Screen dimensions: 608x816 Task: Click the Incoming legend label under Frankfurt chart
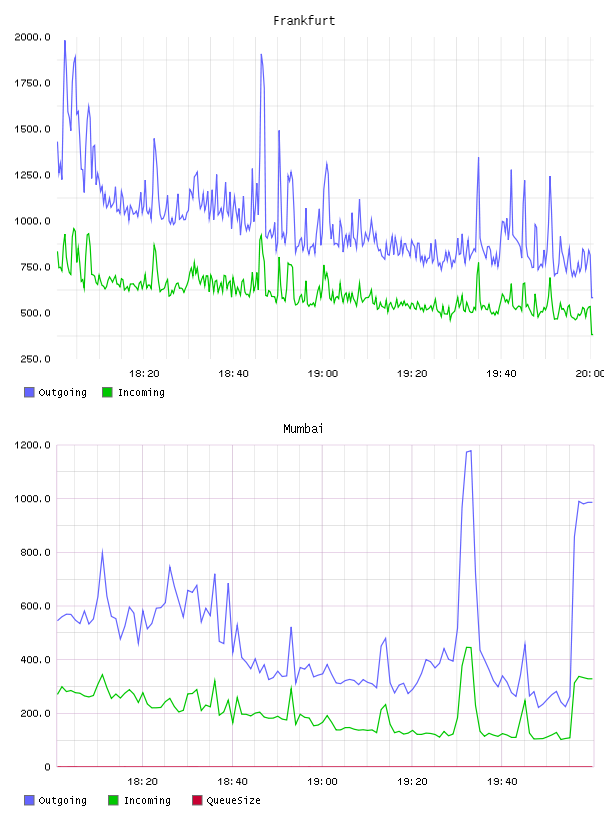(x=141, y=392)
